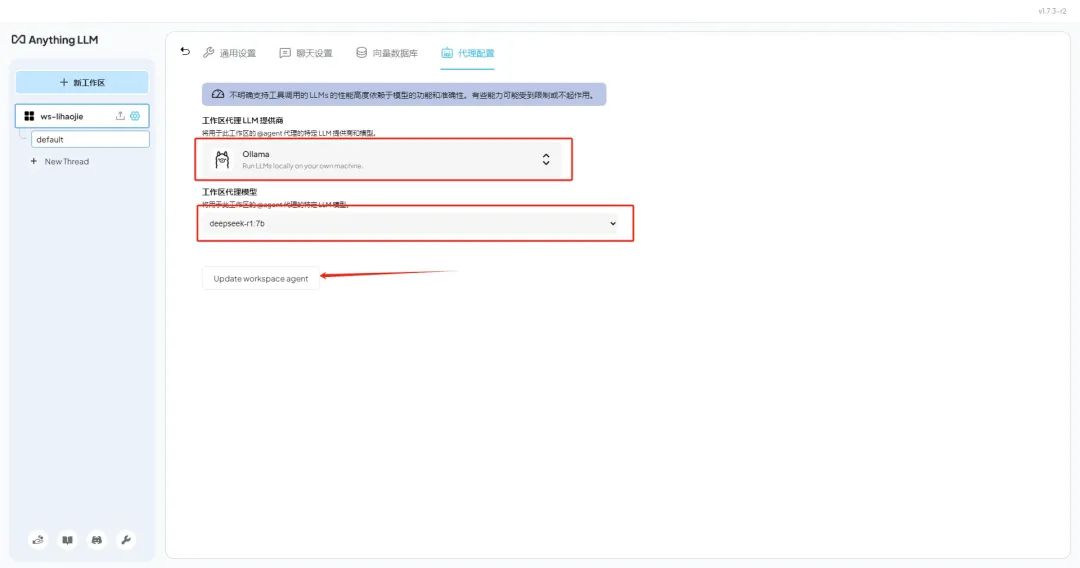Image resolution: width=1080 pixels, height=568 pixels.
Task: Click the v1.7.3-r2 version text
Action: tap(1052, 11)
